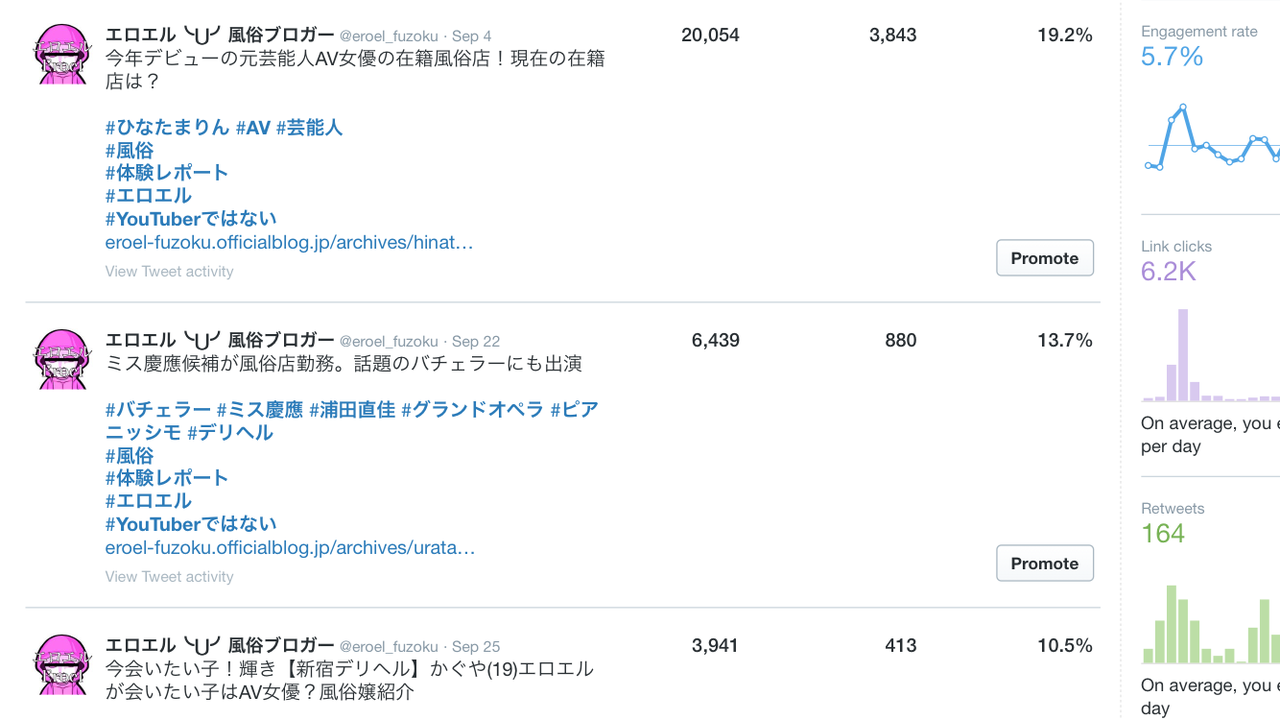Viewport: 1280px width, 720px height.
Task: Promote the Sep 22 tweet
Action: (1044, 563)
